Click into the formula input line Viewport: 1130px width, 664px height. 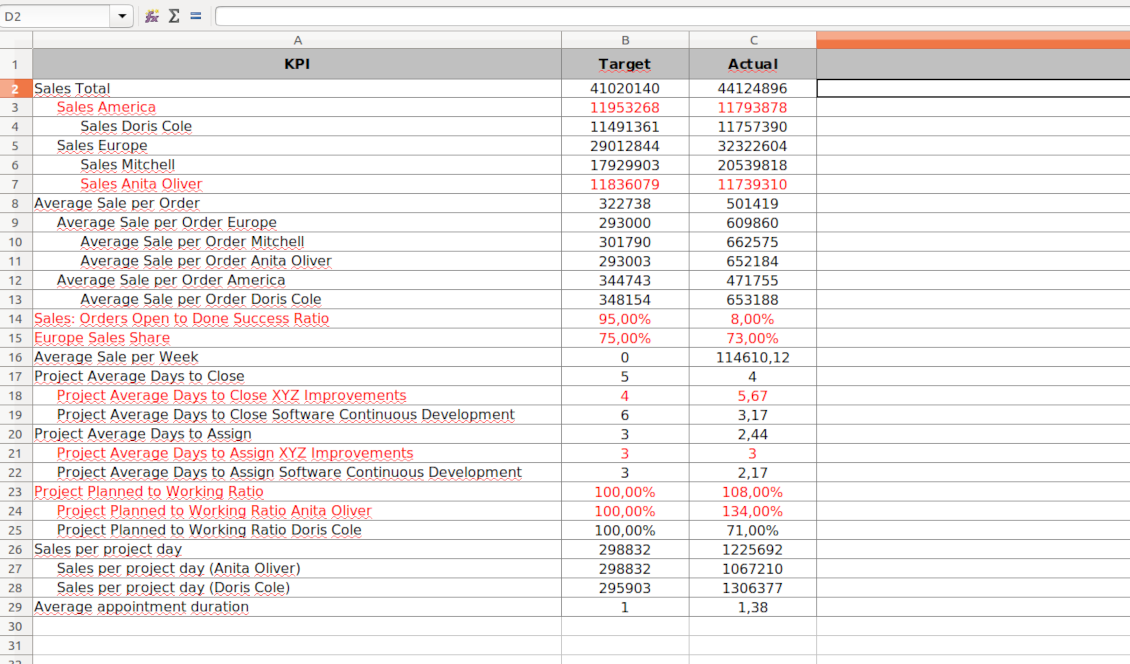pyautogui.click(x=672, y=16)
